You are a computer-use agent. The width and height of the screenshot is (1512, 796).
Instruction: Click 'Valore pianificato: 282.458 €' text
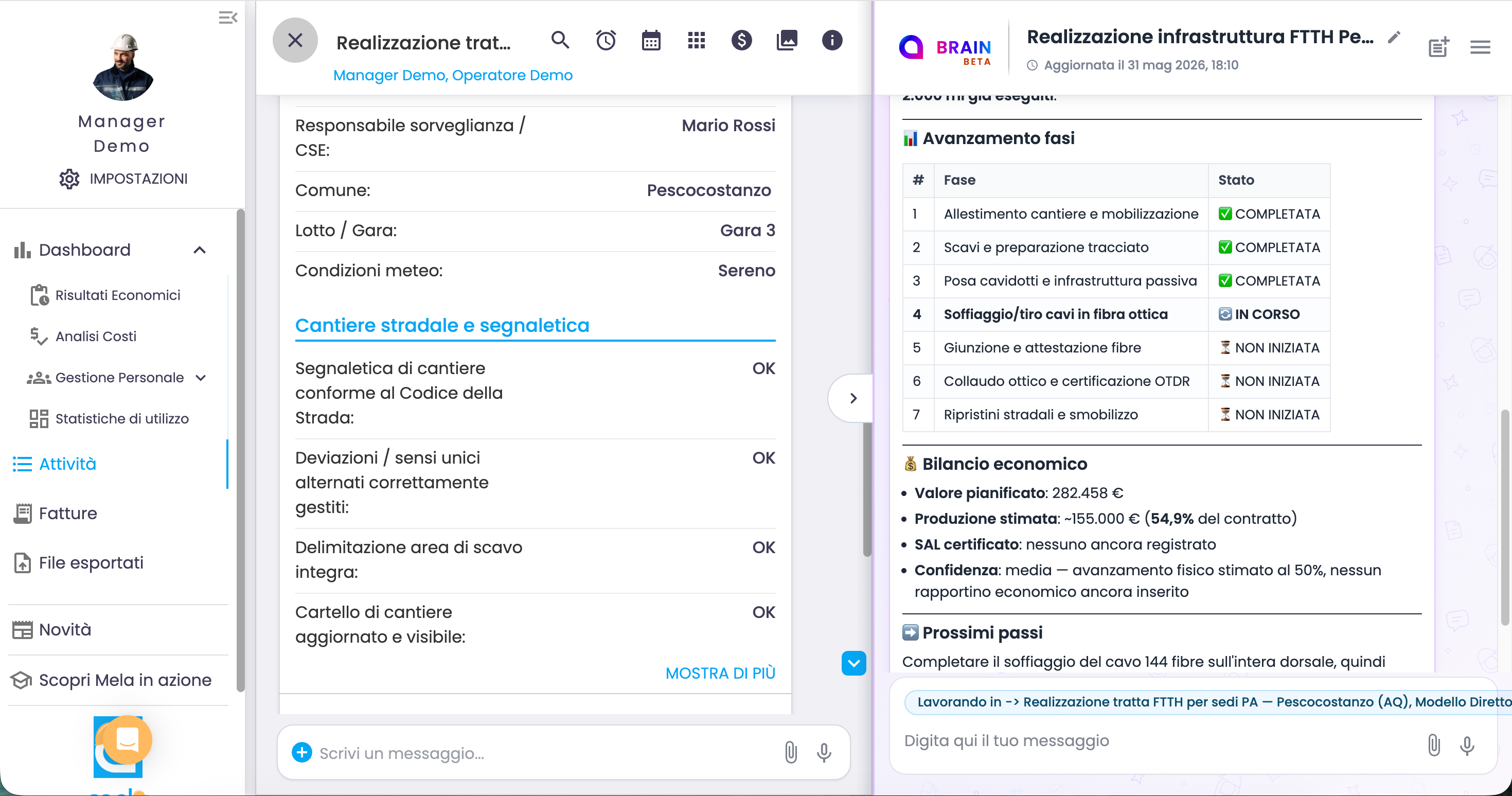(1018, 493)
